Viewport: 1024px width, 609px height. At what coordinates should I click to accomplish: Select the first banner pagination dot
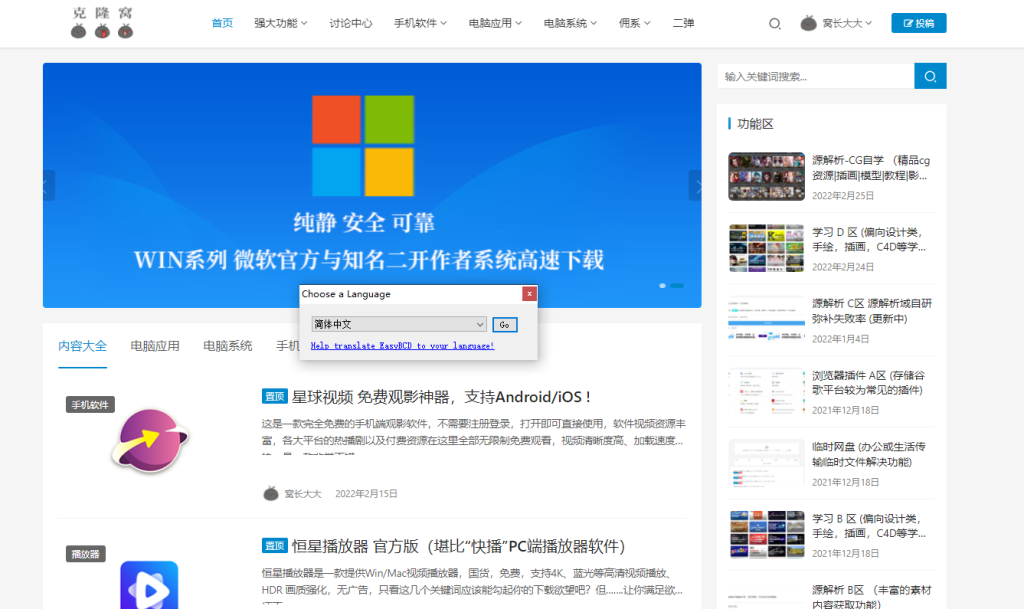pyautogui.click(x=662, y=285)
